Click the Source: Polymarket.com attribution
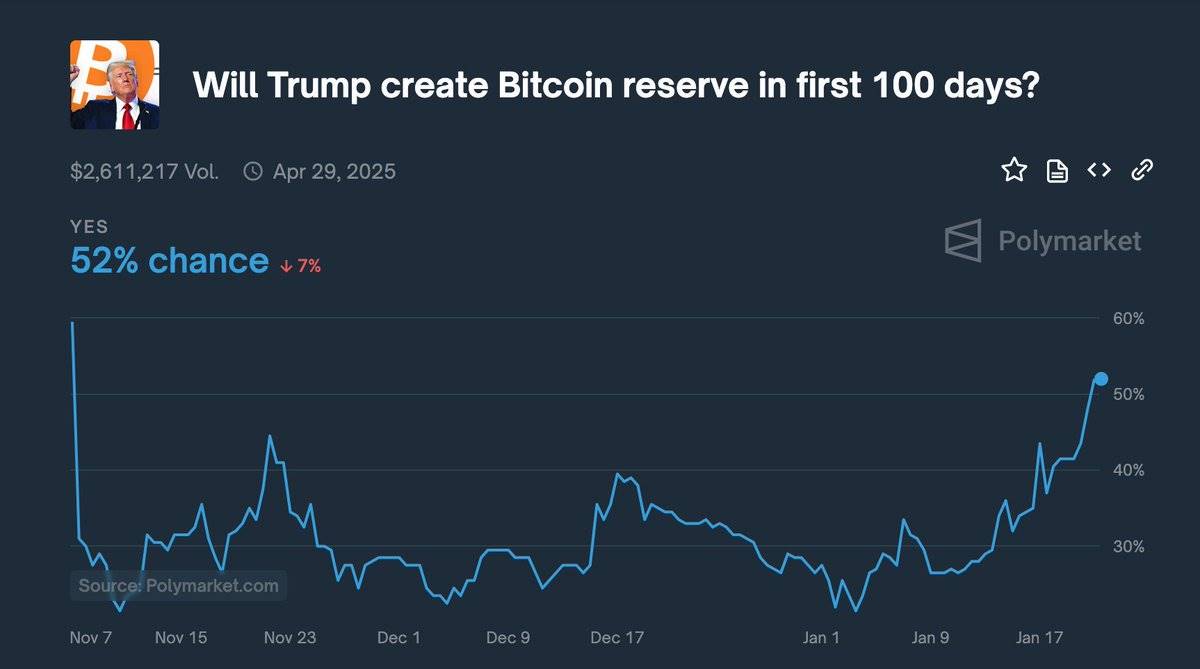This screenshot has width=1200, height=669. [177, 585]
